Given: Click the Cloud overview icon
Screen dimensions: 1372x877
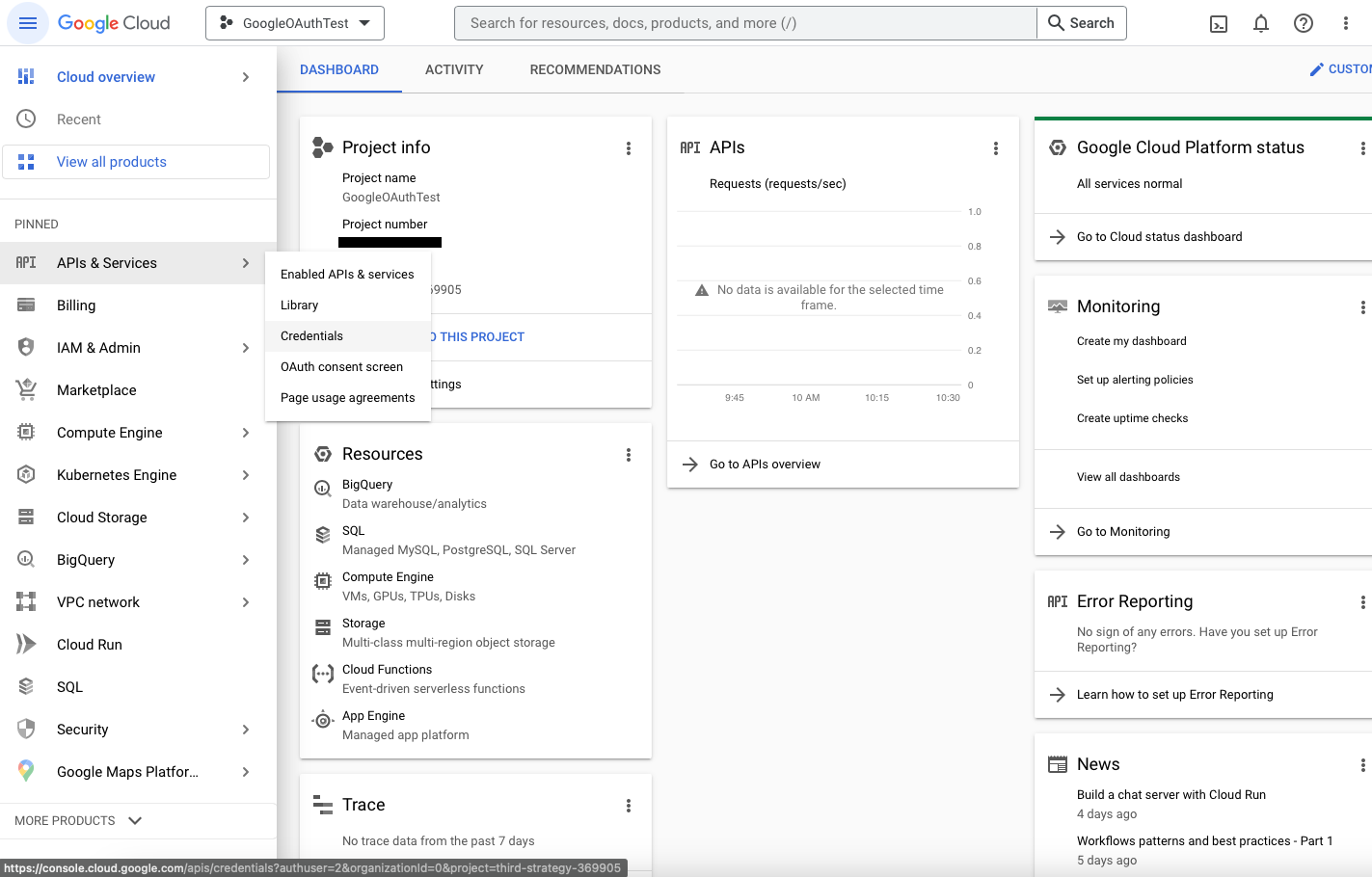Looking at the screenshot, I should pos(26,77).
